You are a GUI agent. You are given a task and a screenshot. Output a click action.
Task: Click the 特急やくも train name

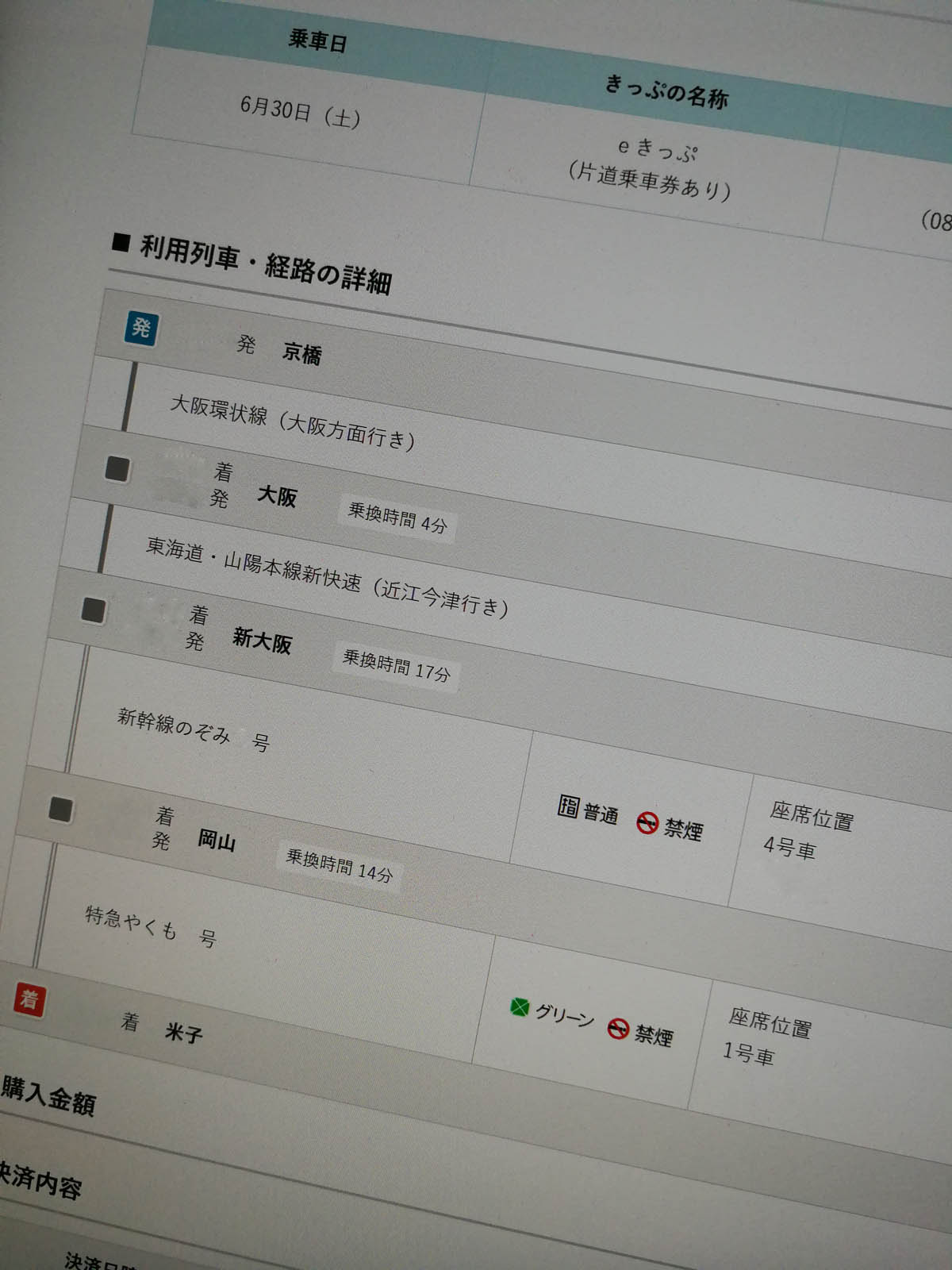point(131,922)
